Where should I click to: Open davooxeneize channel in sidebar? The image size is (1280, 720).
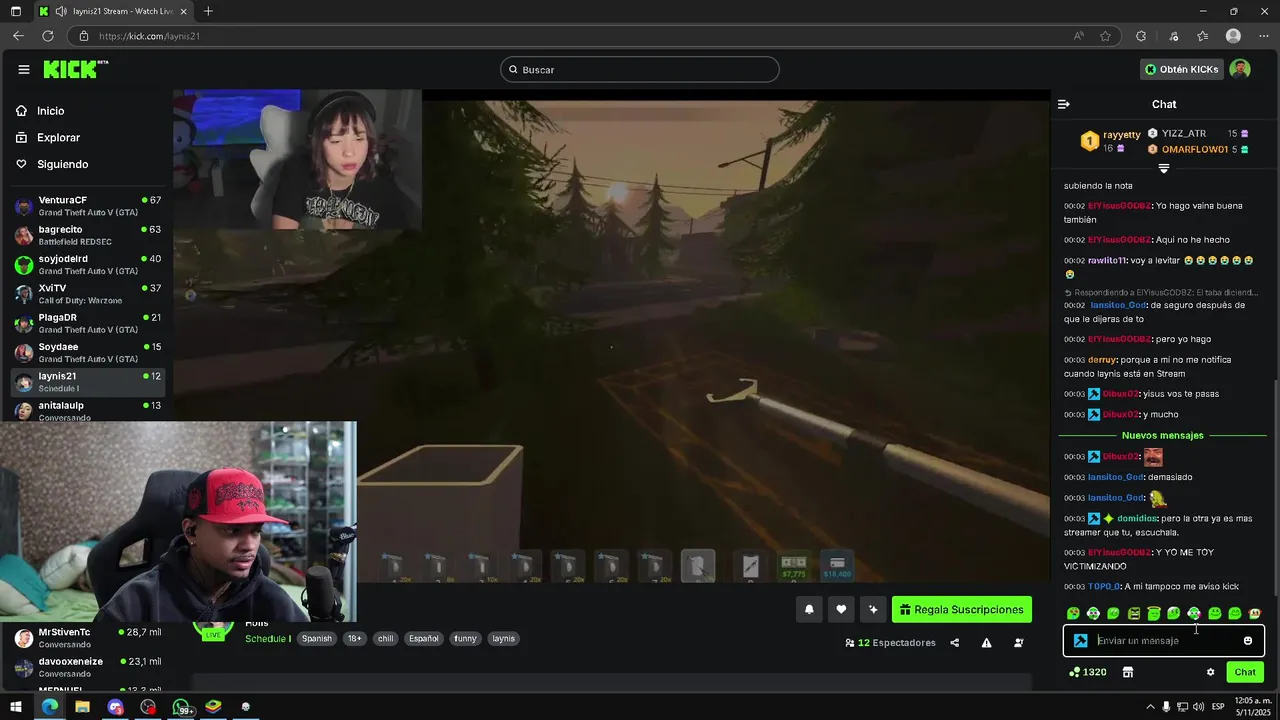[x=88, y=667]
